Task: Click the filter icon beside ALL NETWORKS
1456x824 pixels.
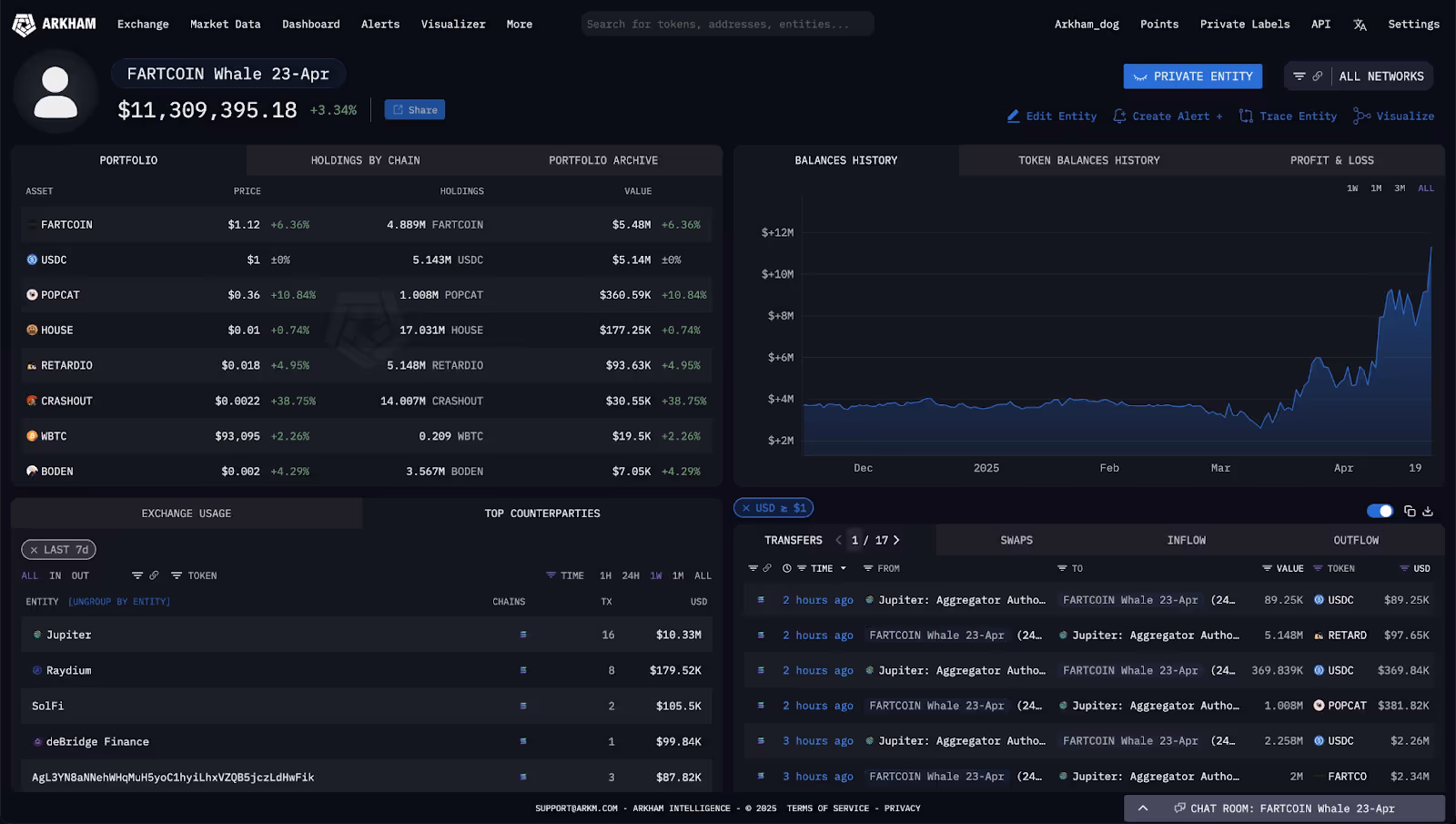Action: pyautogui.click(x=1299, y=76)
